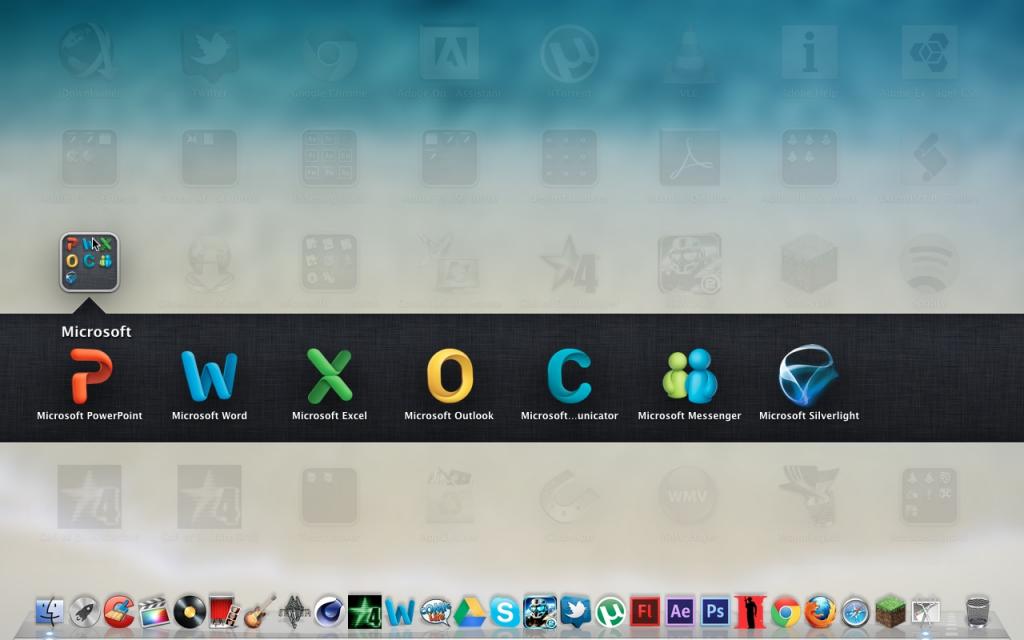Launch Minecraft from the Dock
1024x640 pixels.
[890, 612]
